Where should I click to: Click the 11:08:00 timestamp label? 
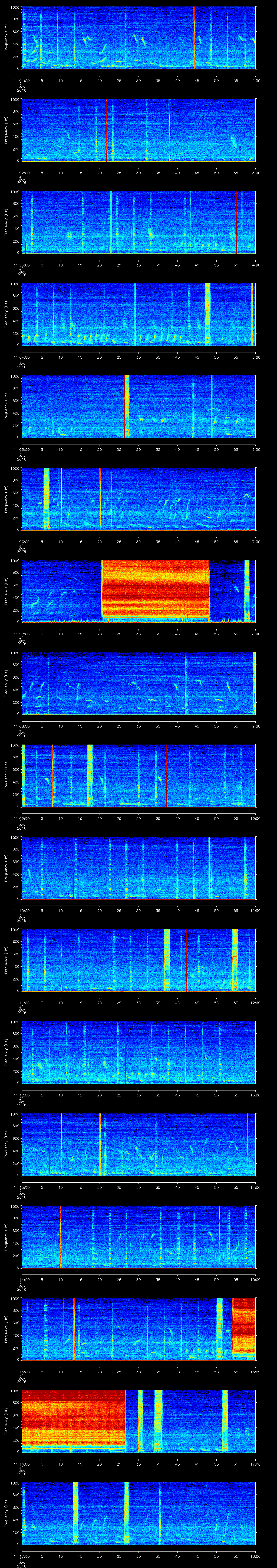[x=21, y=726]
